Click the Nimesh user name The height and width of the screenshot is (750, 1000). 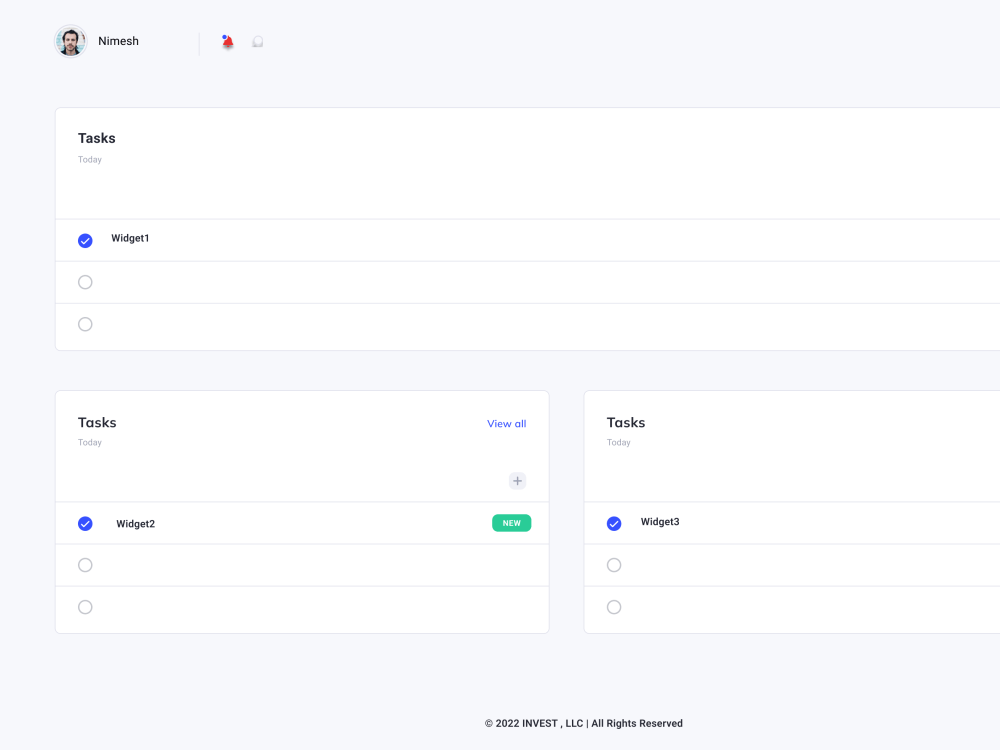[x=118, y=41]
